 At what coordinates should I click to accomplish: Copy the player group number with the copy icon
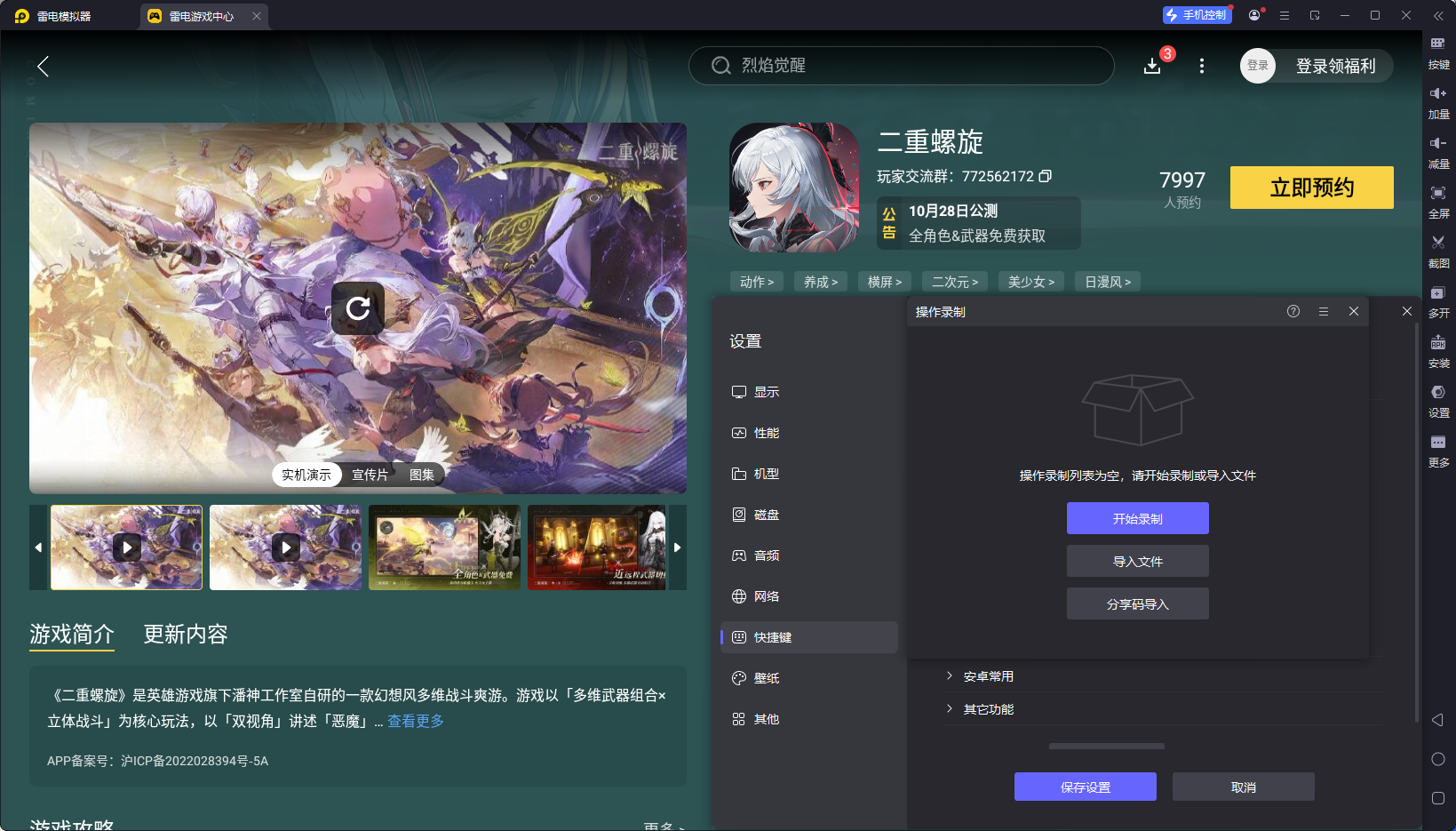[x=1046, y=176]
